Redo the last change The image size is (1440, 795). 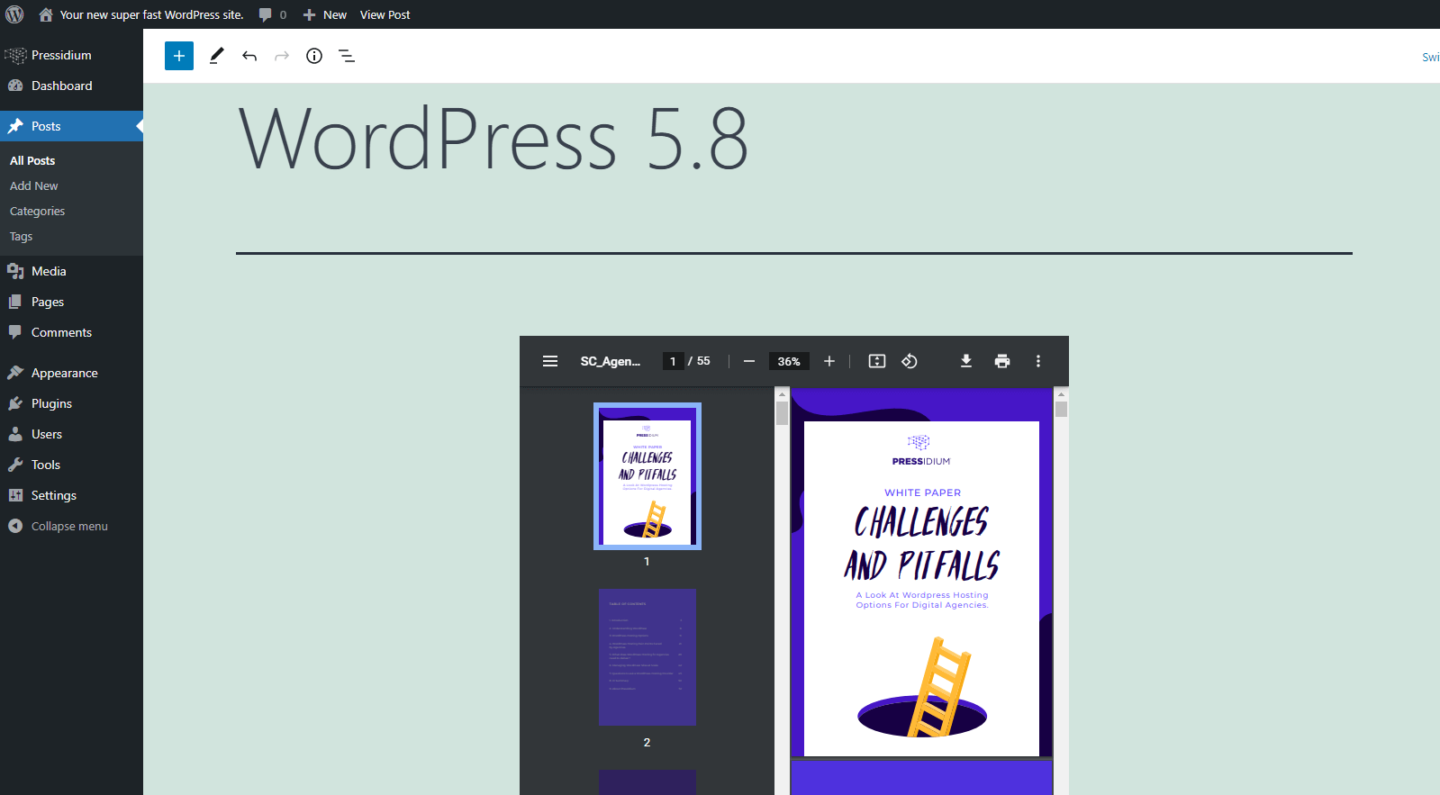282,56
